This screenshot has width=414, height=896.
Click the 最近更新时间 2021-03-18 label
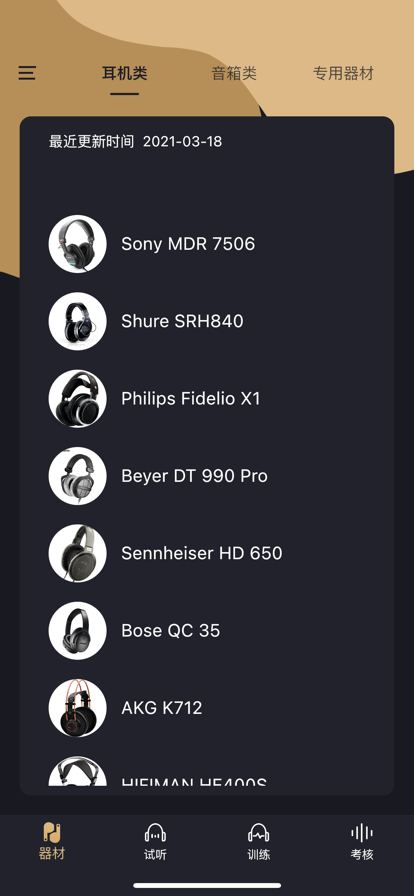coord(136,142)
